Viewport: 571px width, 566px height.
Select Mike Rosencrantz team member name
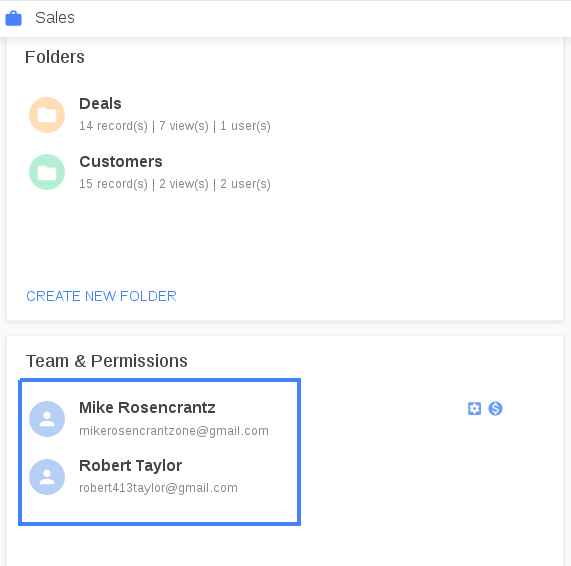pyautogui.click(x=147, y=408)
